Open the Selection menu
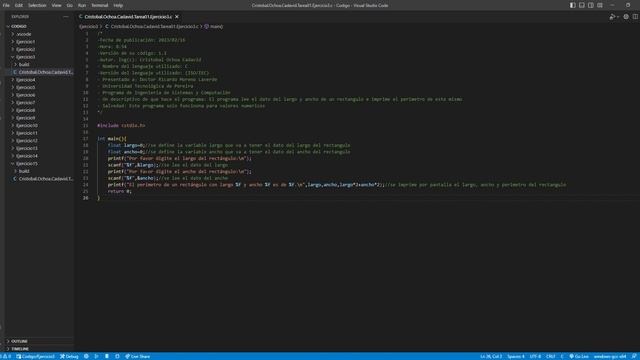This screenshot has height=360, width=640. (x=37, y=5)
